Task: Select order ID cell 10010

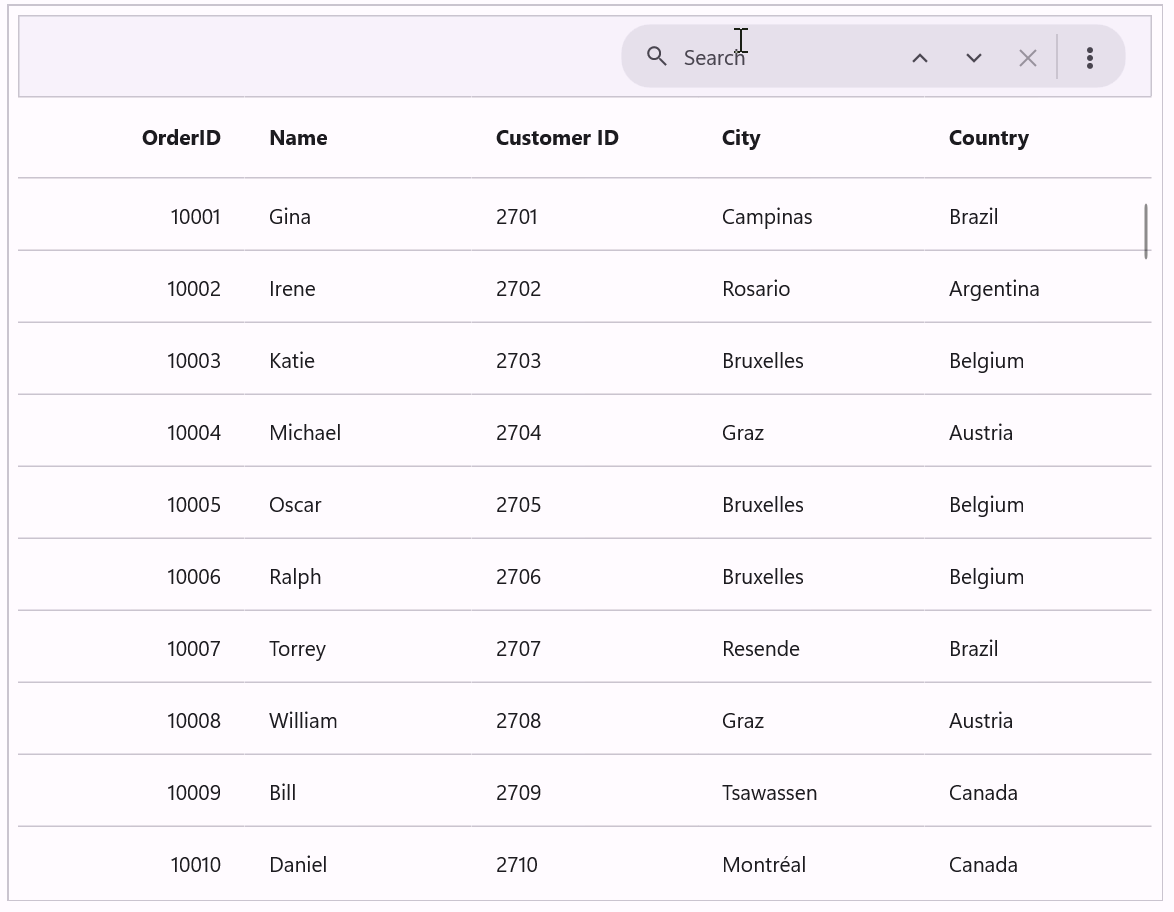Action: tap(195, 865)
